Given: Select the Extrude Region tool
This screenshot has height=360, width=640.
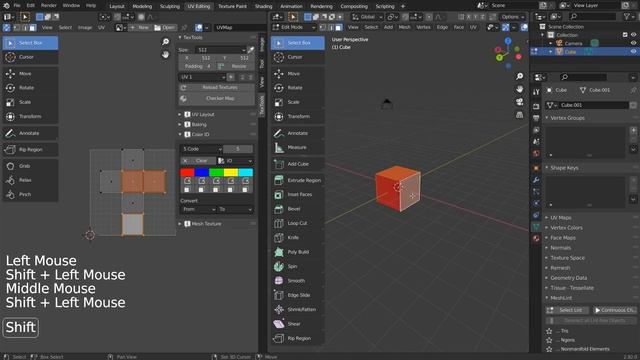Looking at the screenshot, I should point(298,180).
